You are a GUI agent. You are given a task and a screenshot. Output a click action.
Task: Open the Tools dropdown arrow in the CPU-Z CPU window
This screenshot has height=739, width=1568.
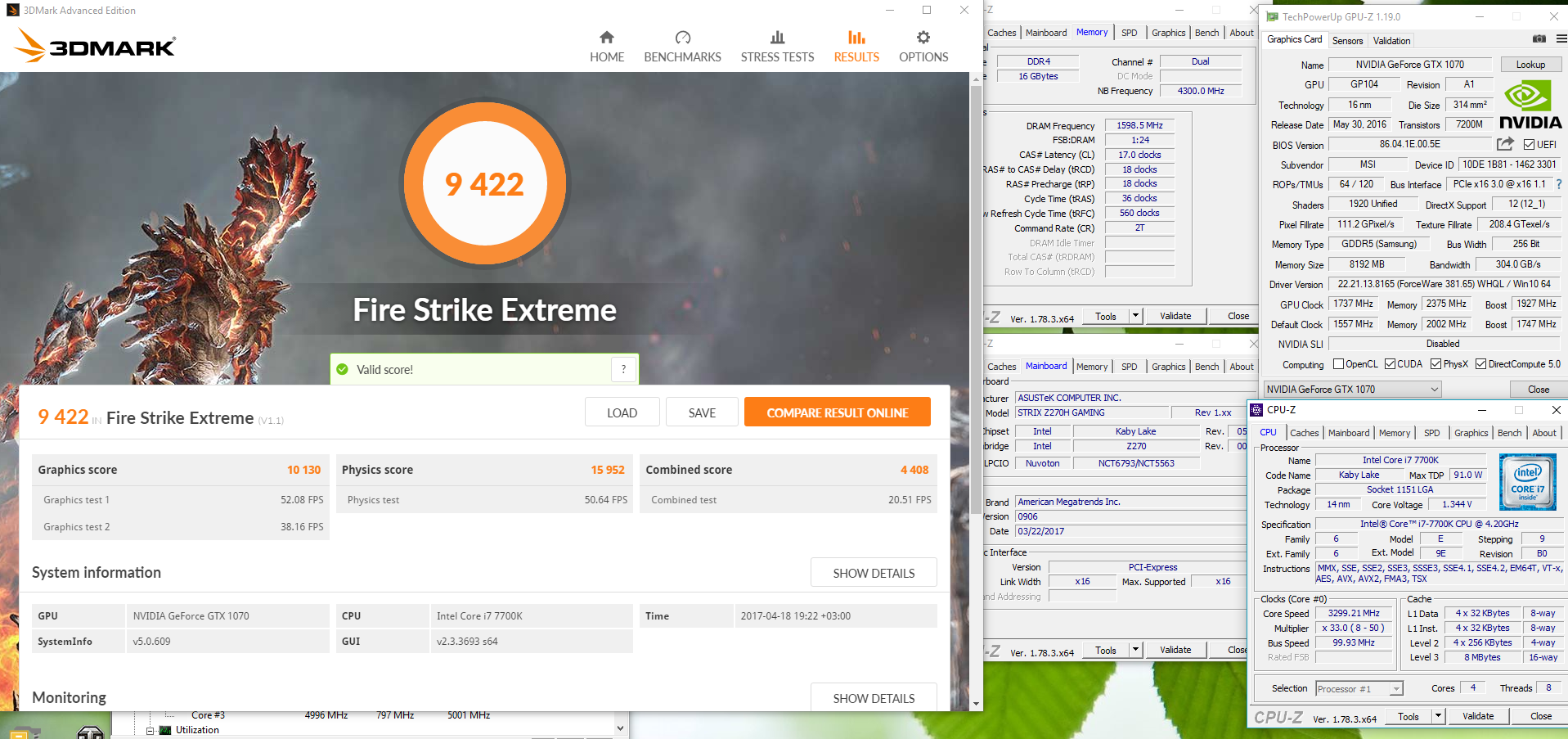coord(1438,716)
